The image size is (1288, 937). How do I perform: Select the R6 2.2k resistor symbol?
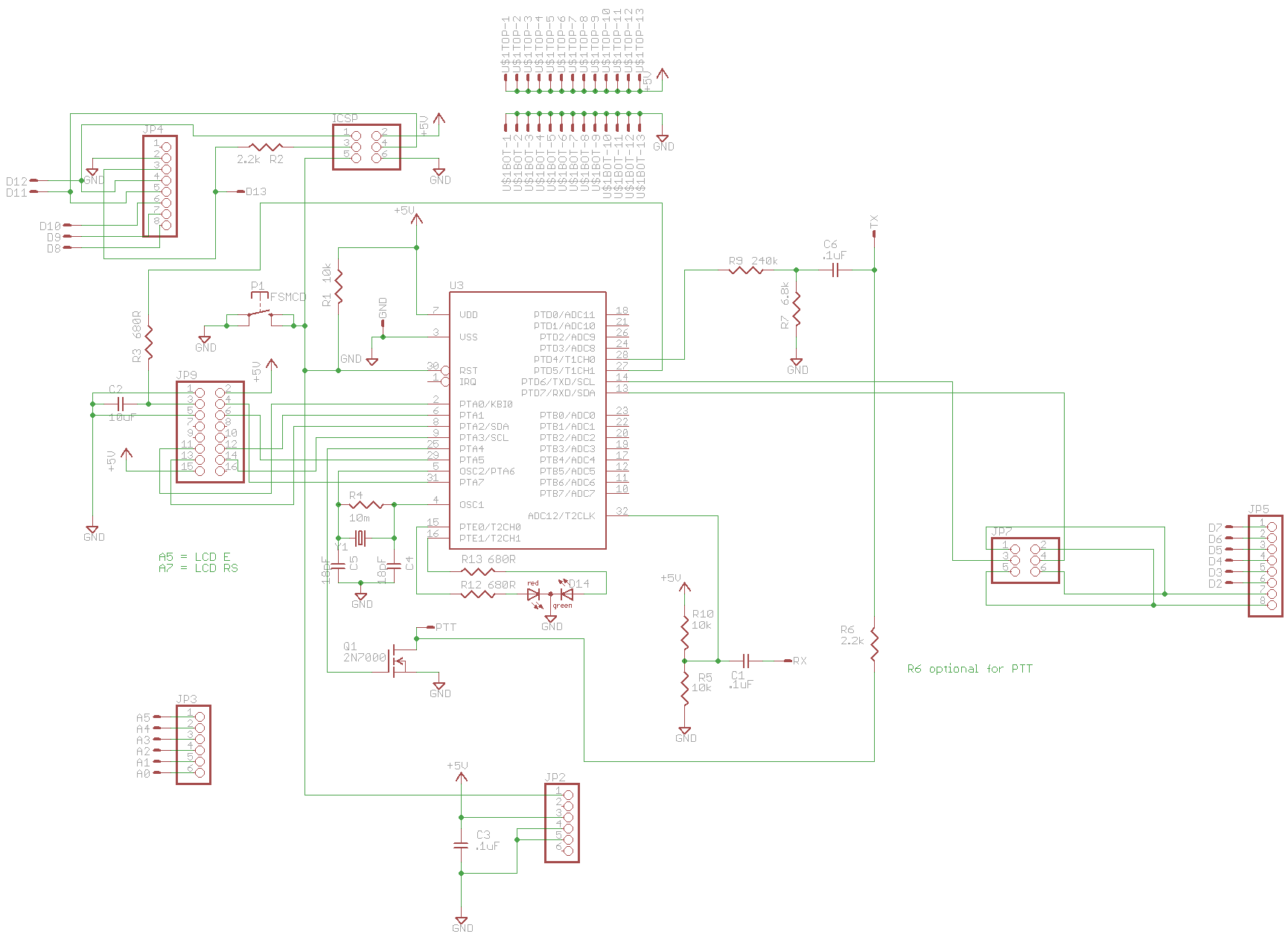[874, 646]
